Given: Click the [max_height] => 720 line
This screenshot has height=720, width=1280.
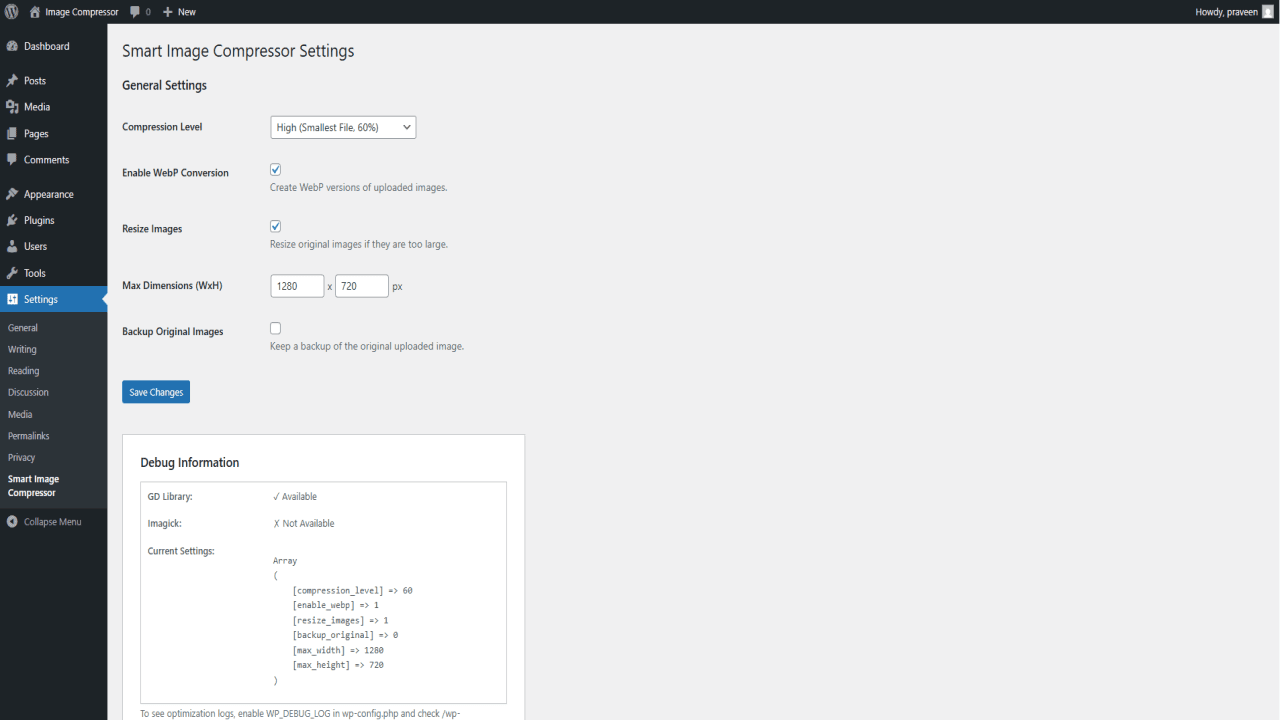Looking at the screenshot, I should pos(338,665).
